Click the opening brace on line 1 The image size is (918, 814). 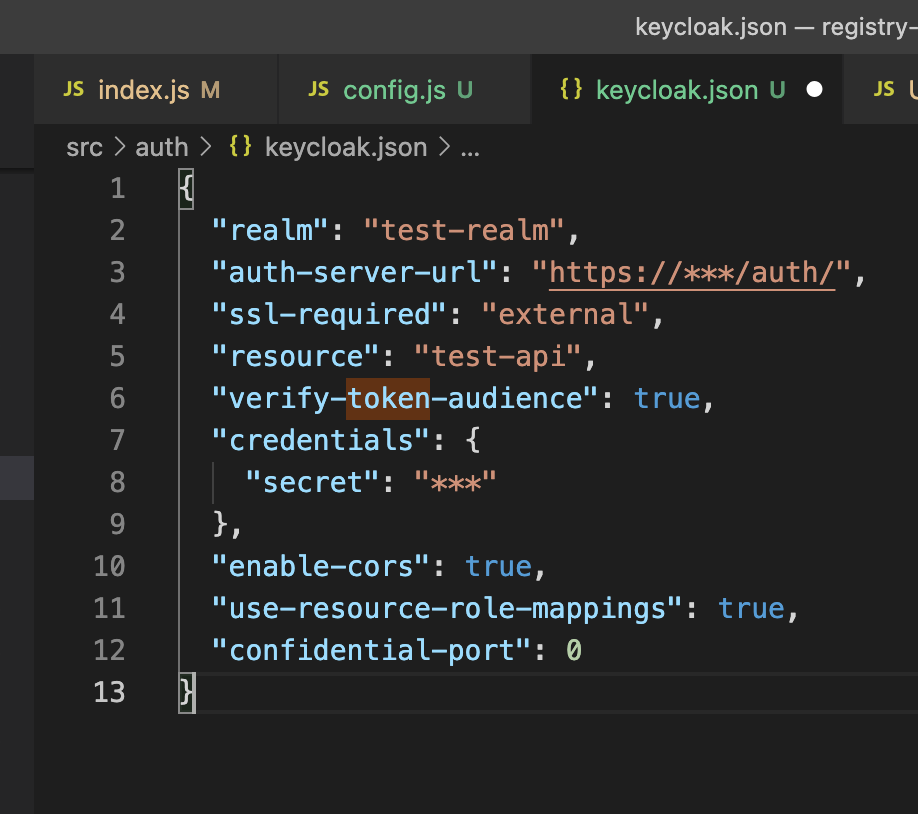[x=186, y=189]
